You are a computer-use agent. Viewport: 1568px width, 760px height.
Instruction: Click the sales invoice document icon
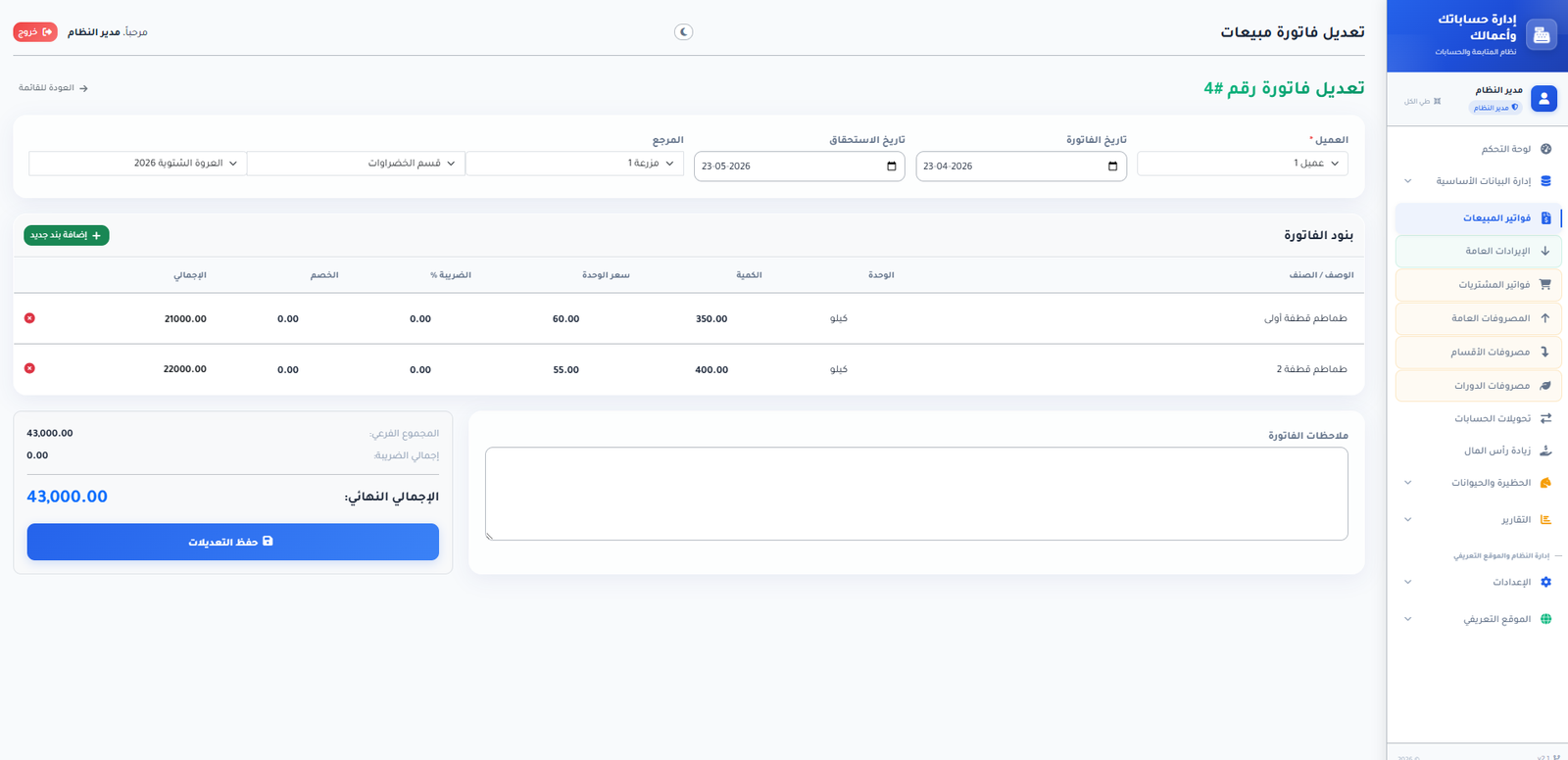[1545, 217]
